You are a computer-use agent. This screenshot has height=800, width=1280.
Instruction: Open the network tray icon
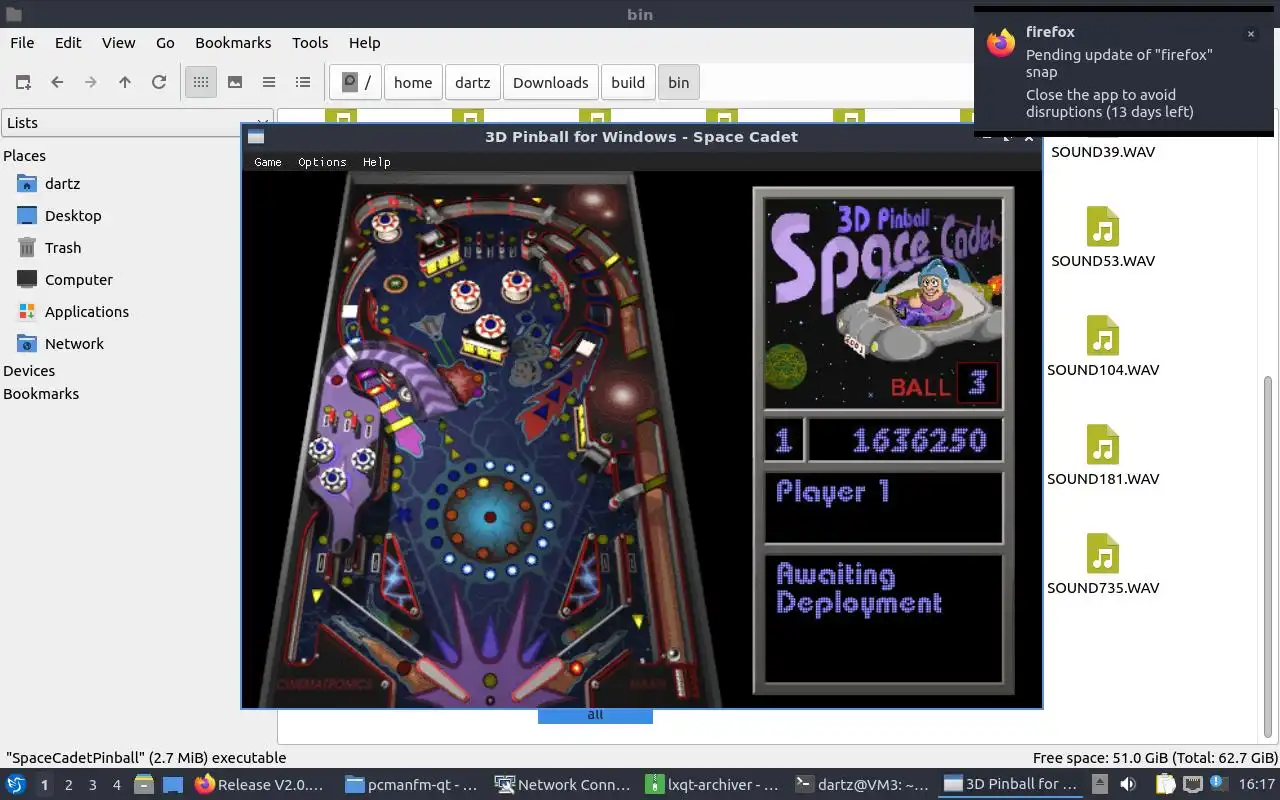pyautogui.click(x=1192, y=785)
